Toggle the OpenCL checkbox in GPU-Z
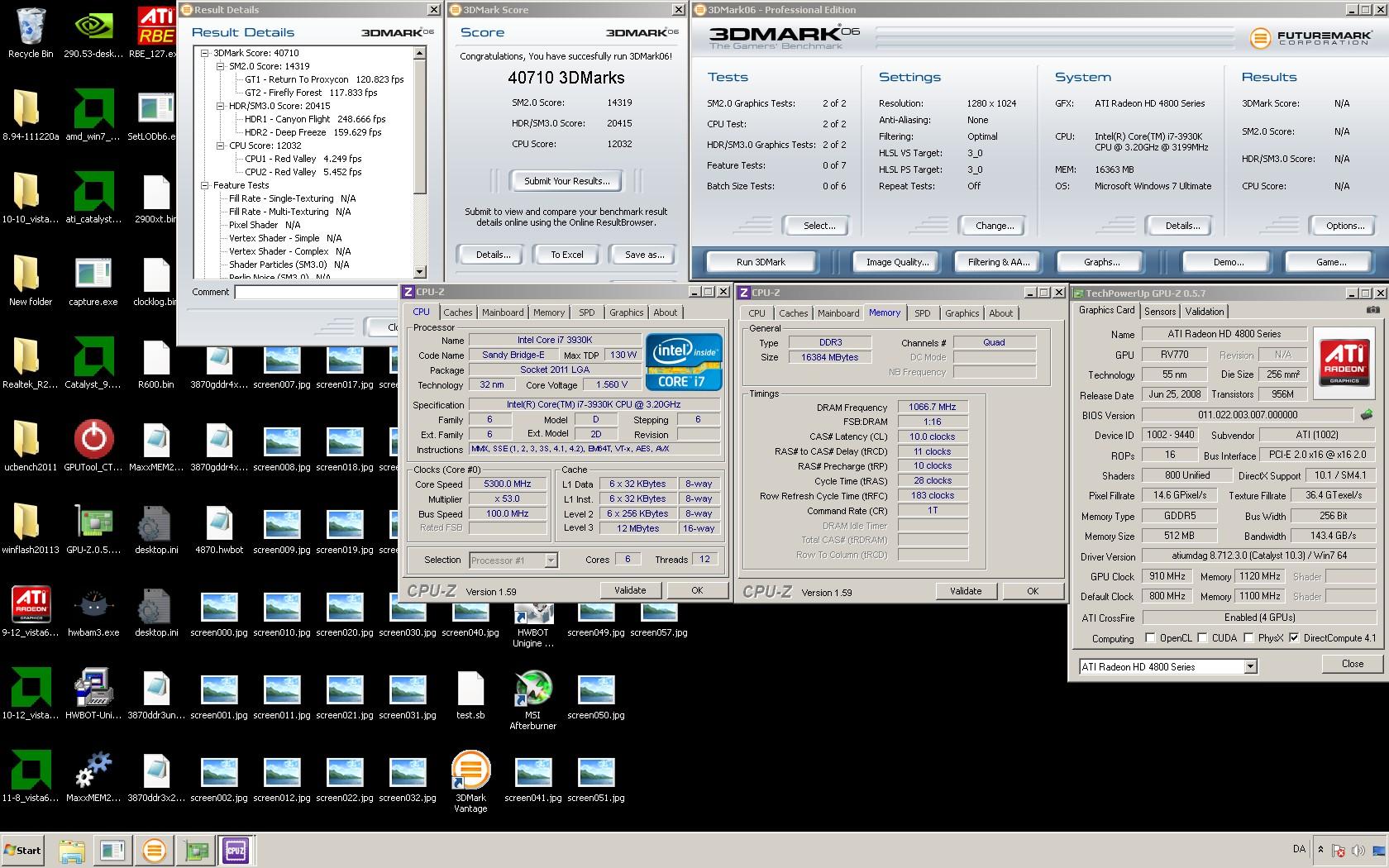The image size is (1389, 868). point(1150,638)
